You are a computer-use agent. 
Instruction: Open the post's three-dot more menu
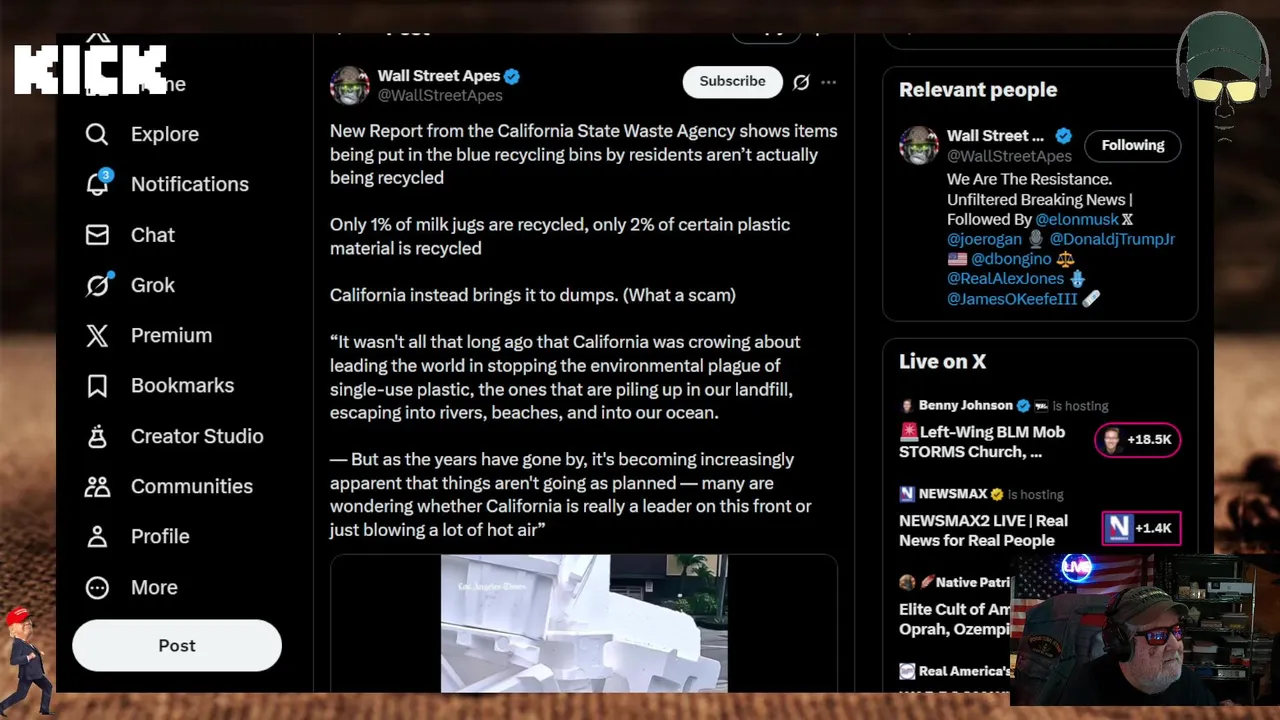click(x=828, y=82)
